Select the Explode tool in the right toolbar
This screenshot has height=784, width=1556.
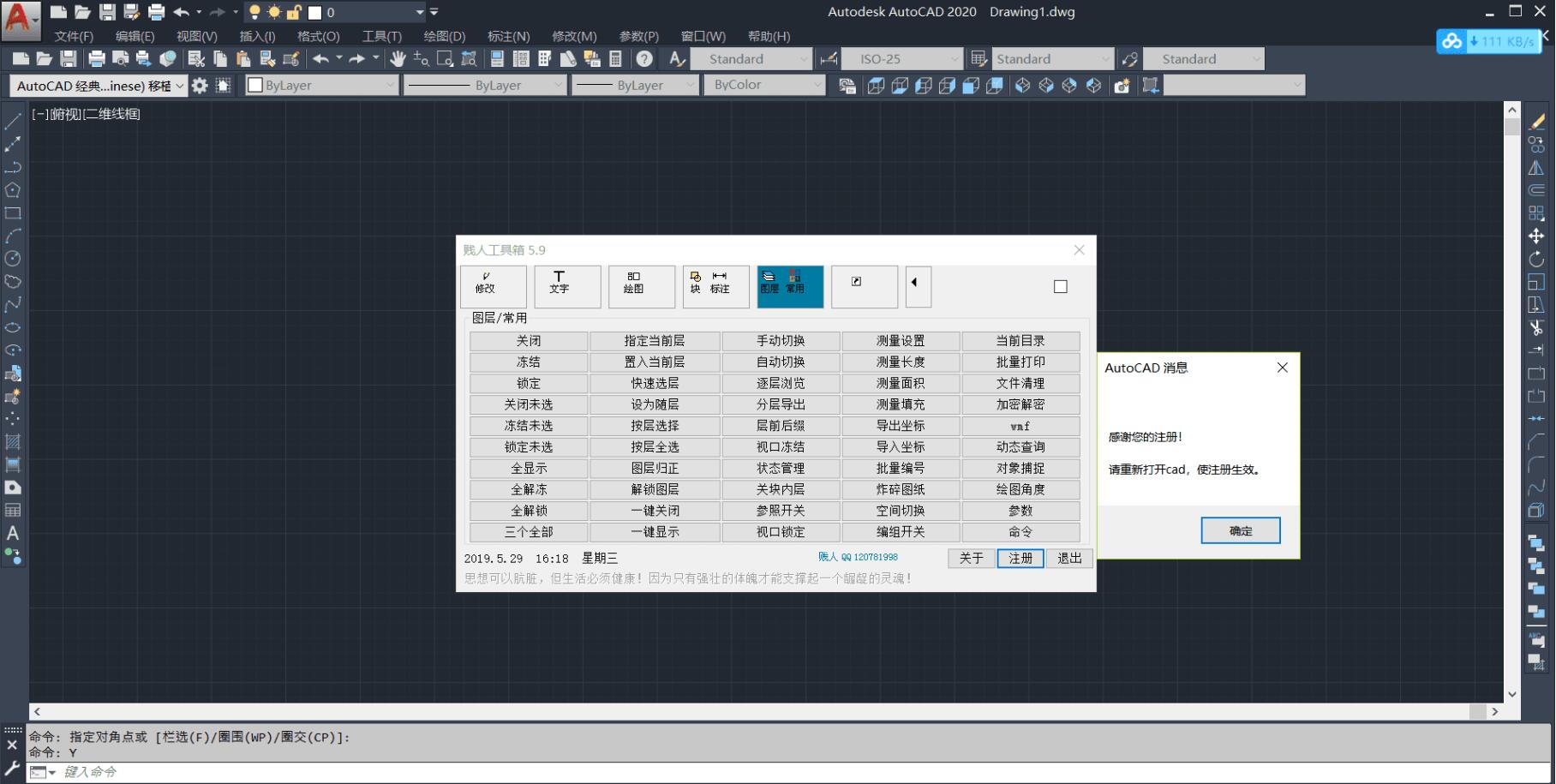click(1536, 511)
